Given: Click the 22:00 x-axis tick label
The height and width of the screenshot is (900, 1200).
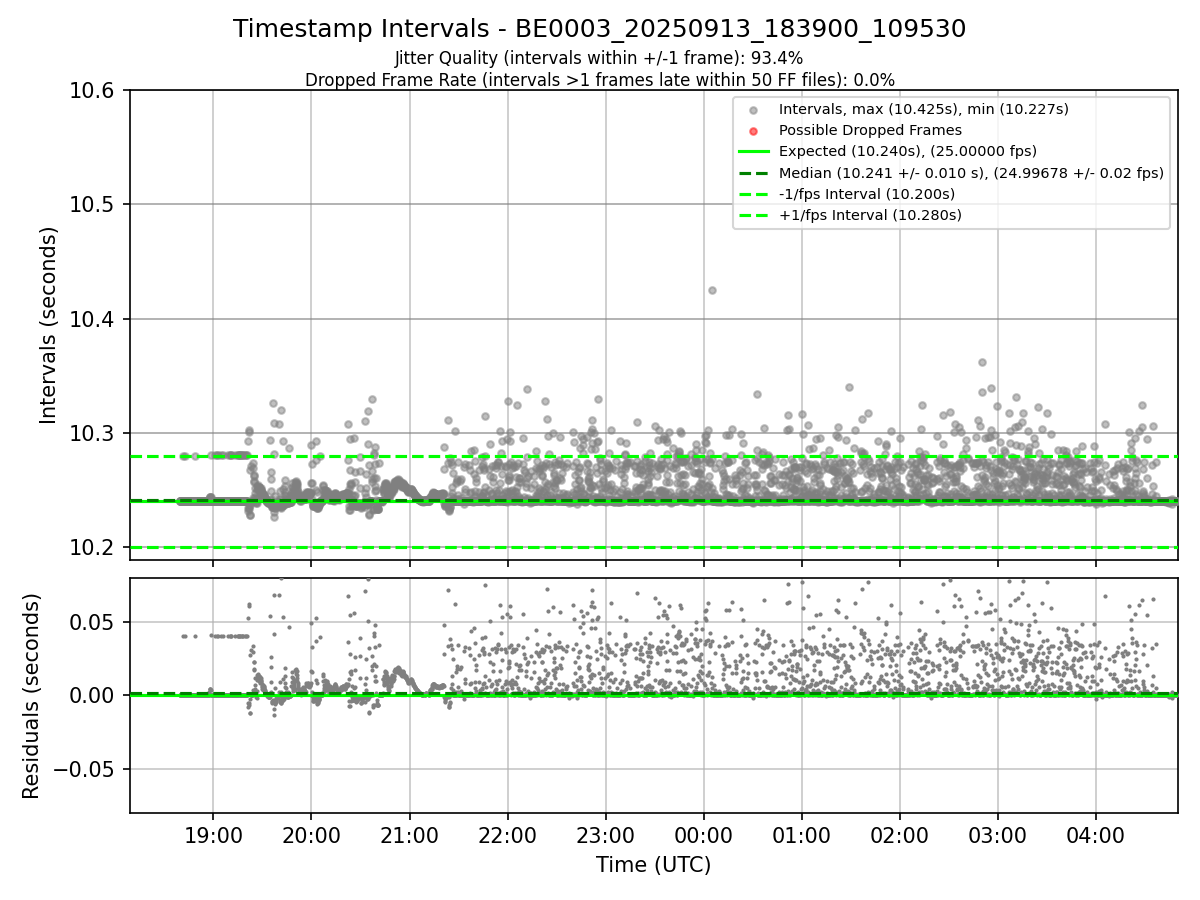Looking at the screenshot, I should point(507,835).
